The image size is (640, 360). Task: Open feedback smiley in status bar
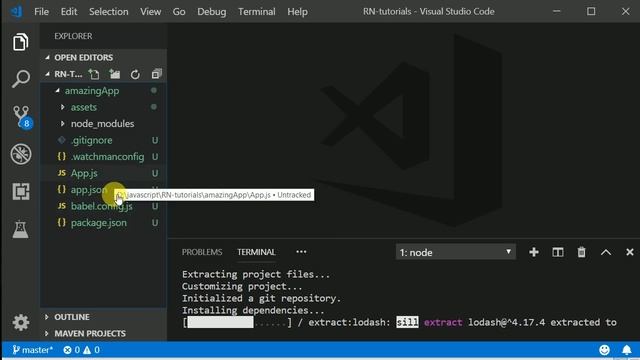coord(604,350)
